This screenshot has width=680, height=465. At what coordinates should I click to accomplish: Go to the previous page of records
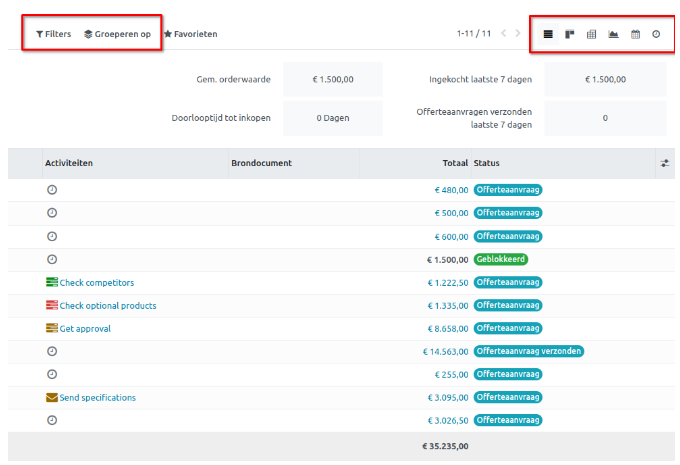[x=503, y=34]
